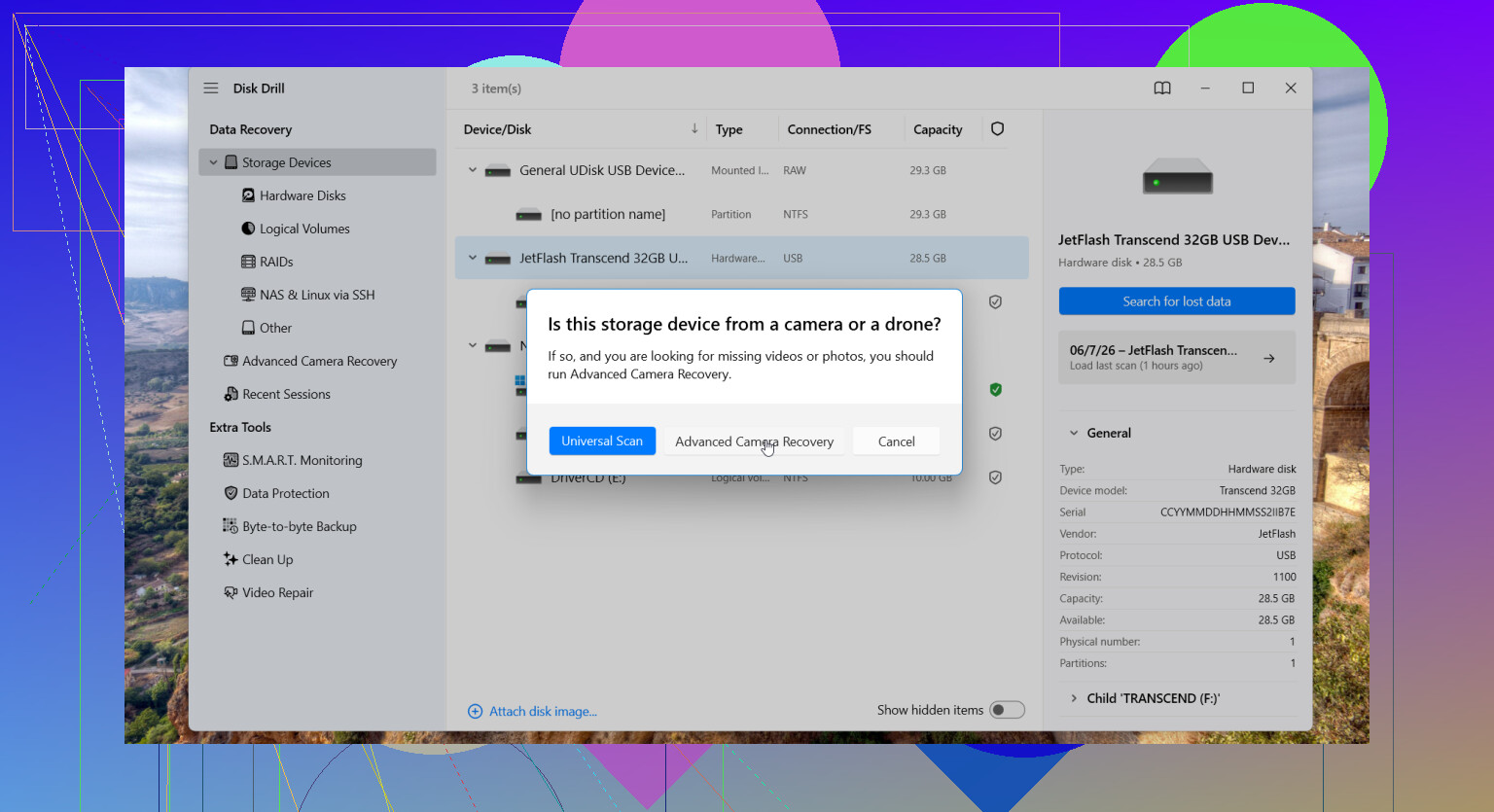
Task: Open Logical Volumes in the sidebar
Action: [304, 229]
